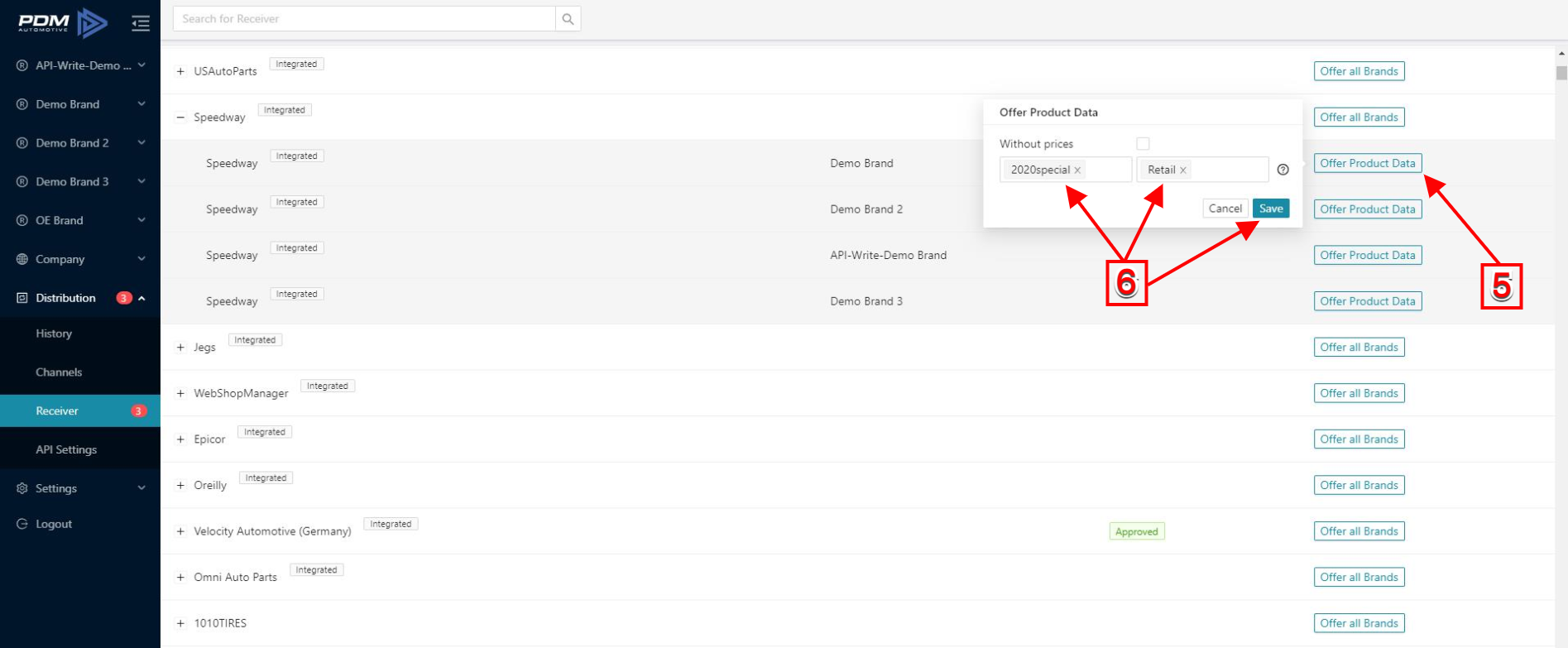The height and width of the screenshot is (648, 1568).
Task: Save the Offer Product Data settings
Action: (x=1271, y=209)
